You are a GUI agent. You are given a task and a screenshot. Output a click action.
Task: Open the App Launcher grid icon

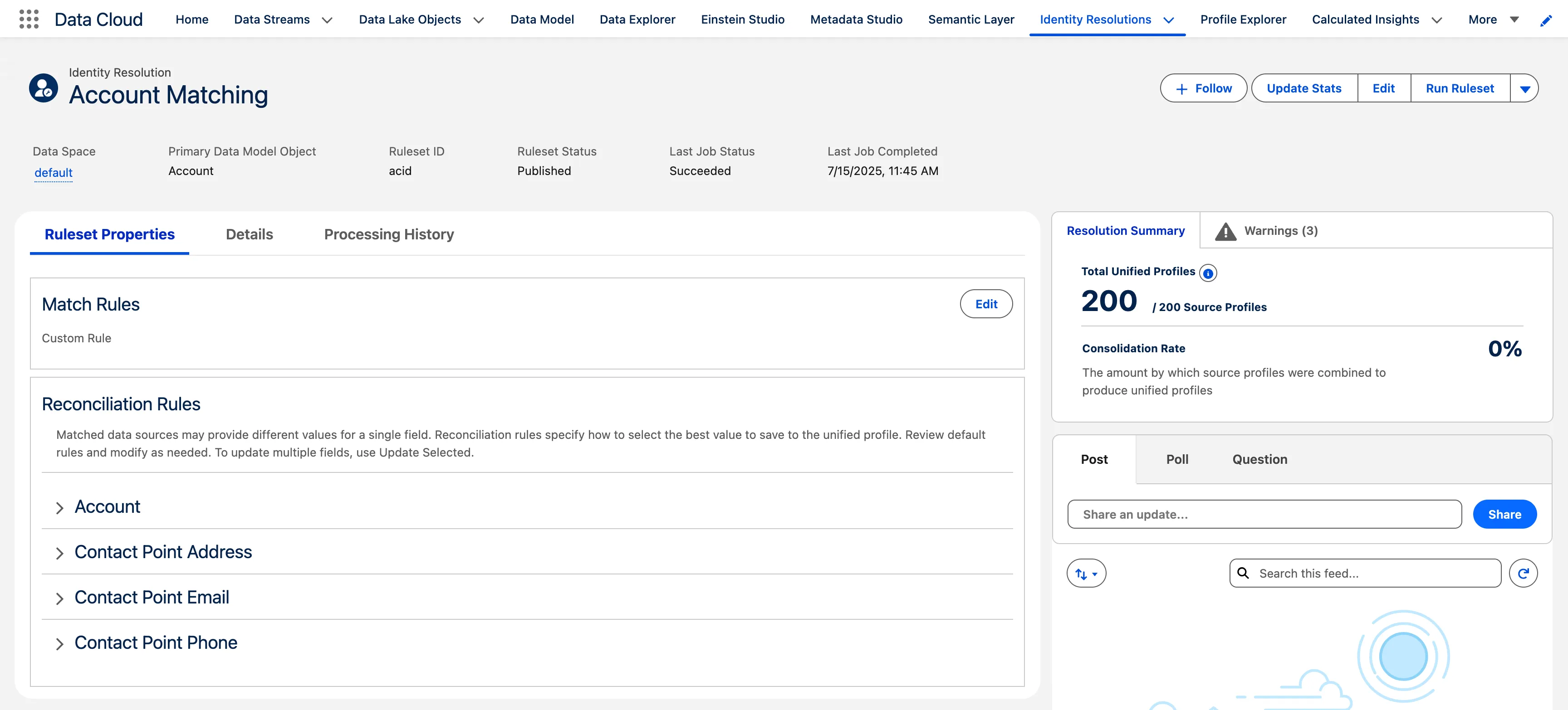[x=29, y=19]
